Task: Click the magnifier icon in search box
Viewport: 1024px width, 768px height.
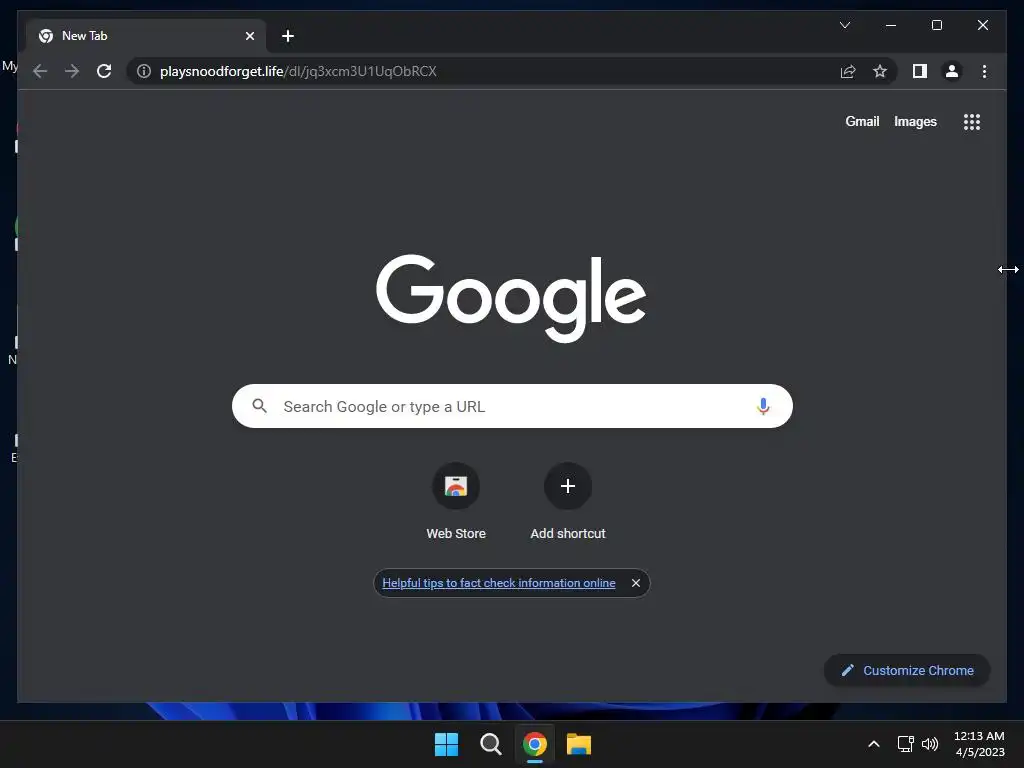Action: [259, 406]
